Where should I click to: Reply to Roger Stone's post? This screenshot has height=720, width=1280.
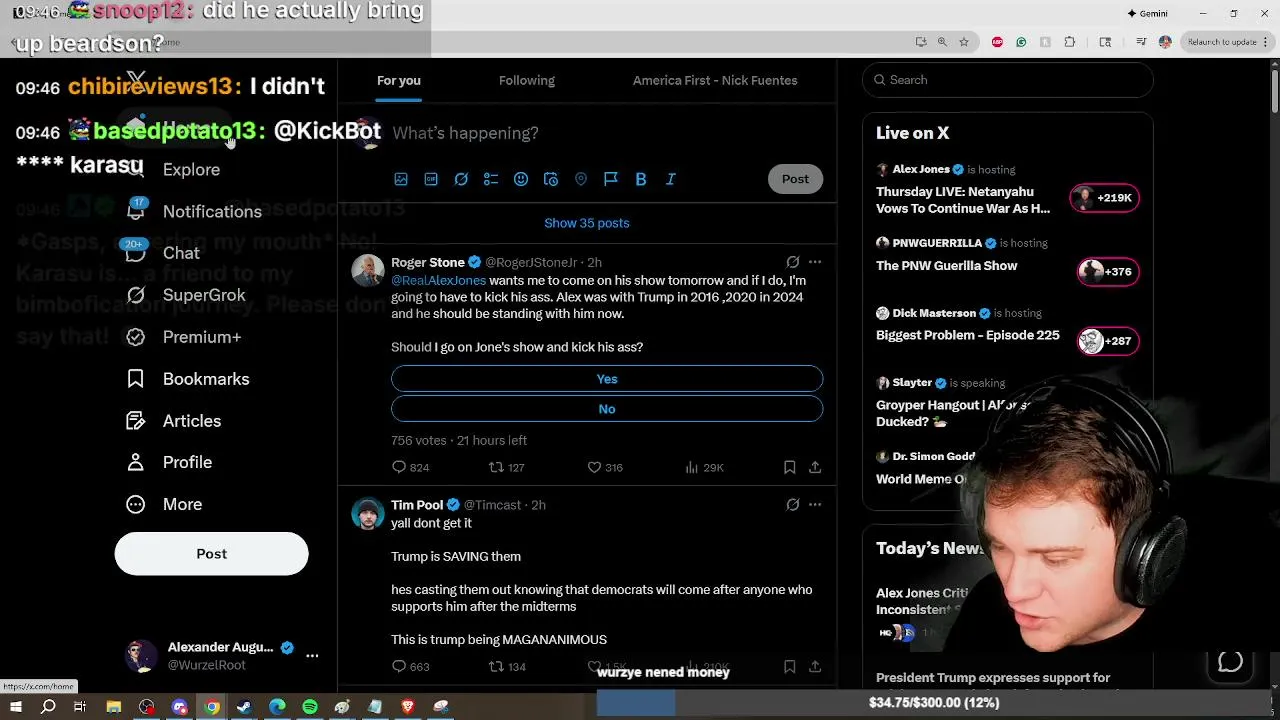pyautogui.click(x=410, y=467)
